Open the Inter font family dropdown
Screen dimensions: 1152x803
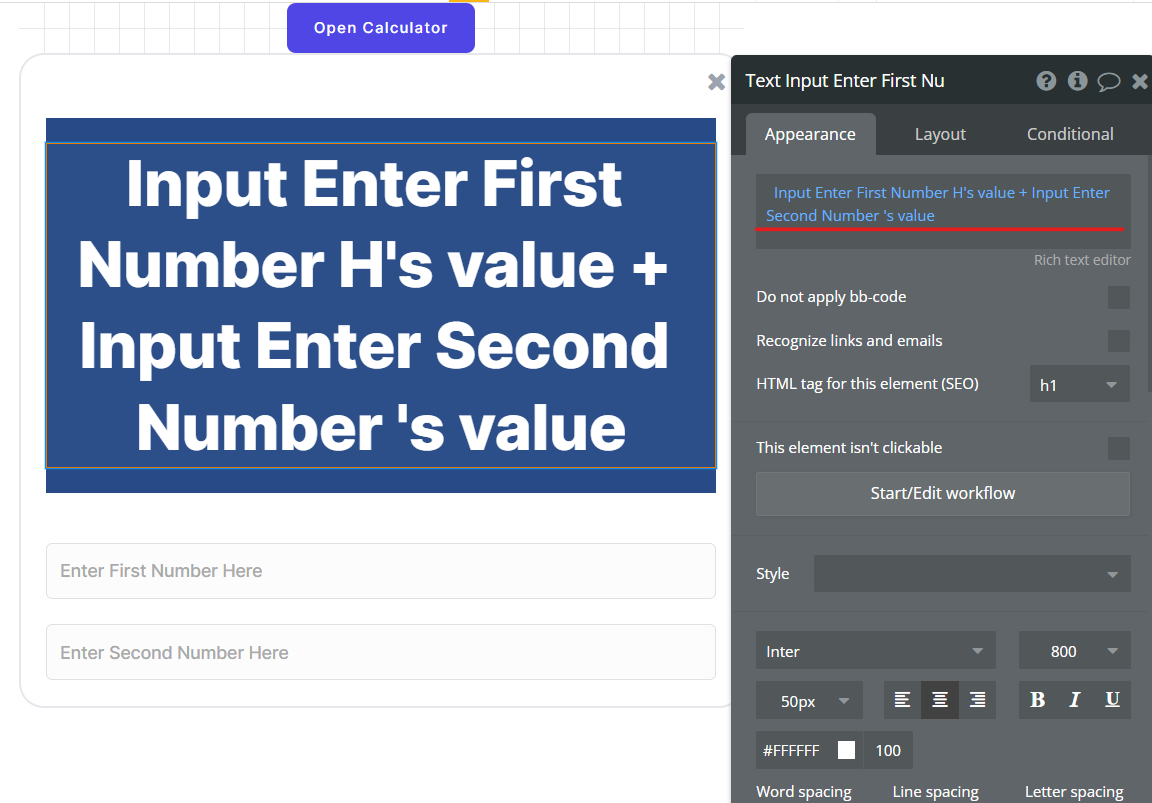875,651
